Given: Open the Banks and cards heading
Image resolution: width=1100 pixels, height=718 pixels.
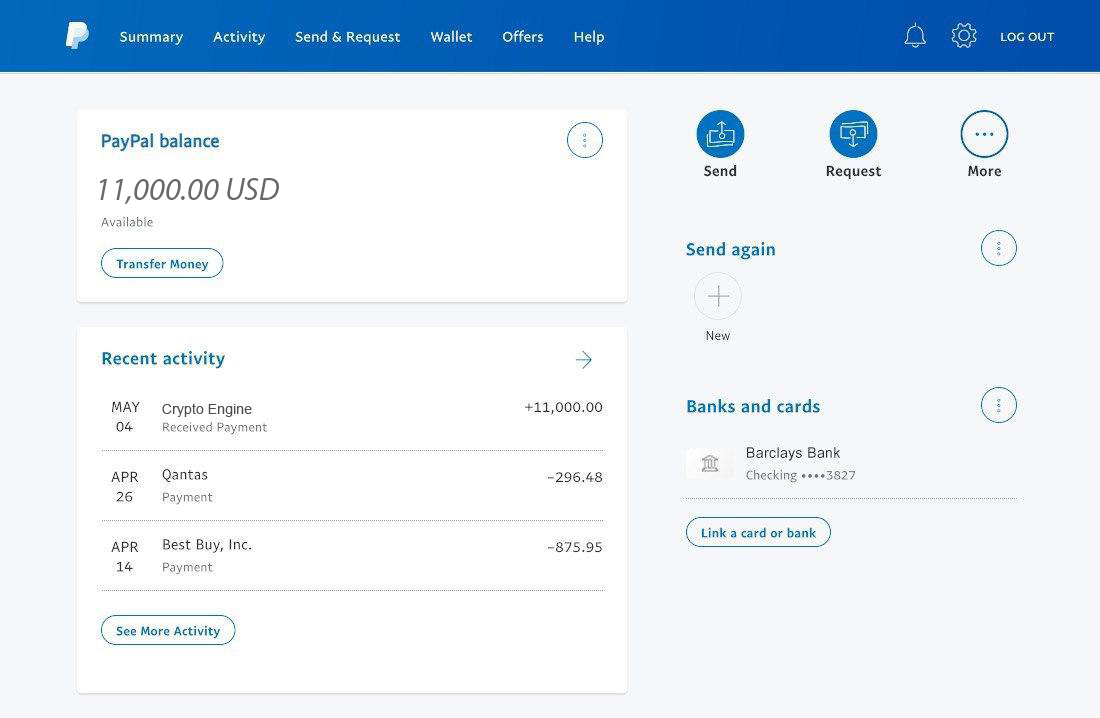Looking at the screenshot, I should 753,406.
